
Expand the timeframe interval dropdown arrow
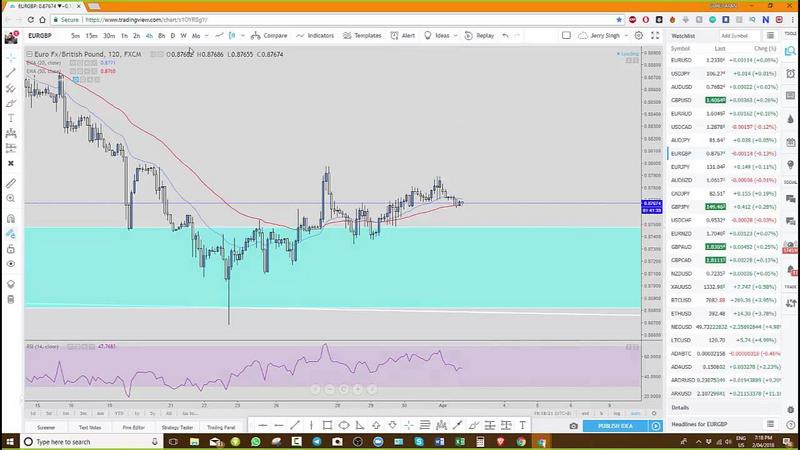click(207, 36)
